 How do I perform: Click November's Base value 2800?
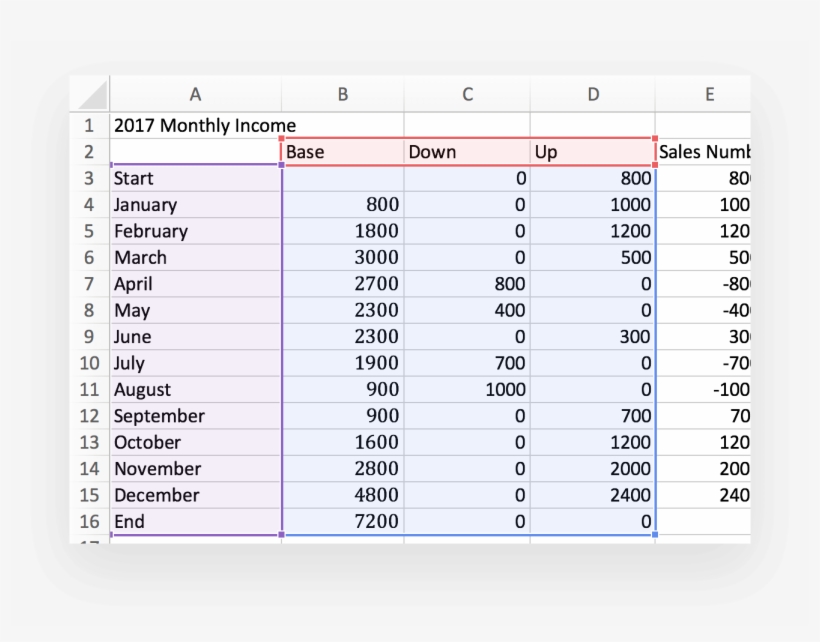343,468
